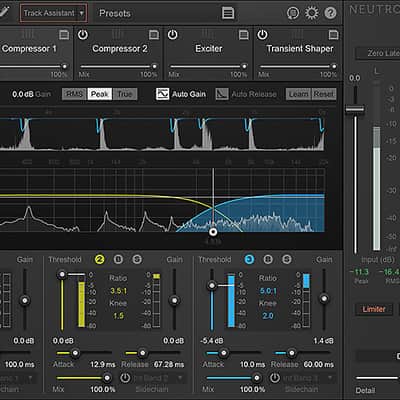Click band 3 Gain slider knob
The image size is (400, 400).
324,298
